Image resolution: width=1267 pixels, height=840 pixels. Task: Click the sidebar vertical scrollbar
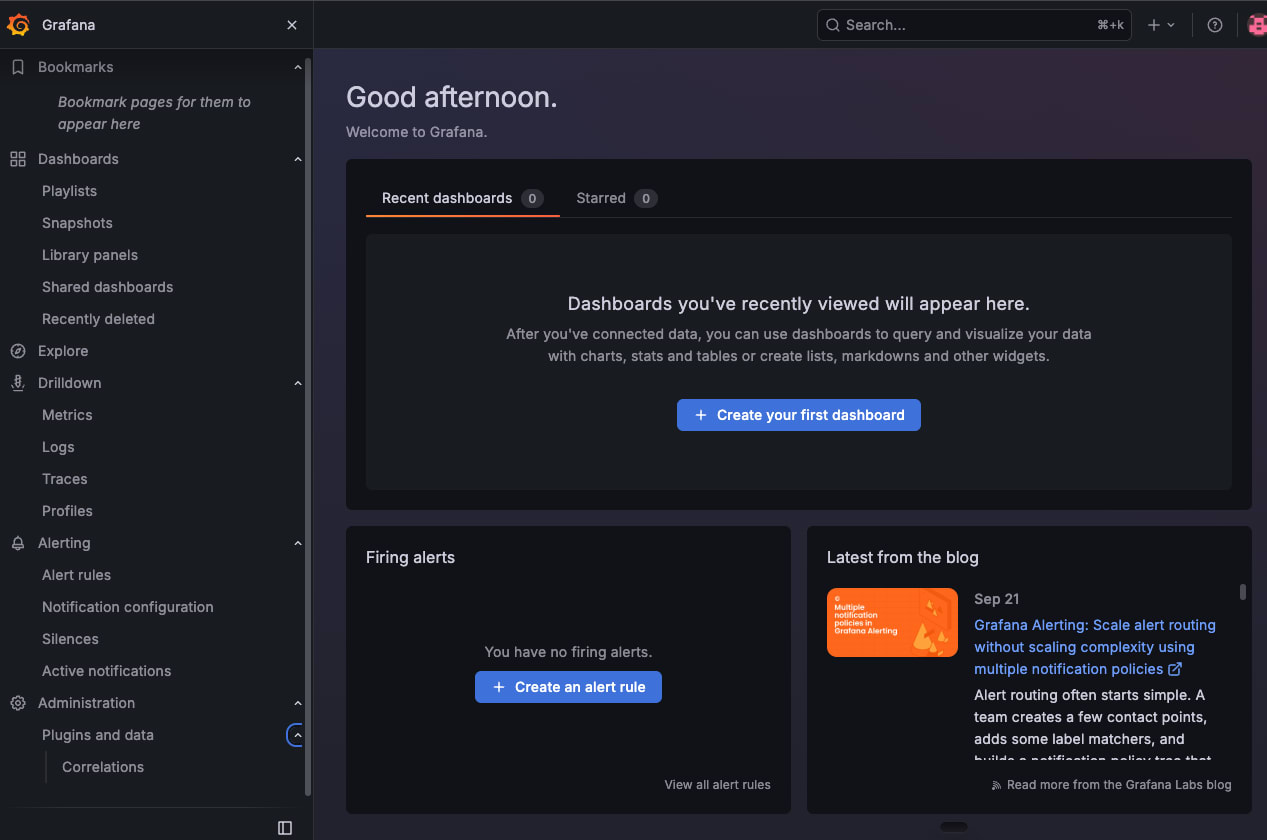[308, 427]
